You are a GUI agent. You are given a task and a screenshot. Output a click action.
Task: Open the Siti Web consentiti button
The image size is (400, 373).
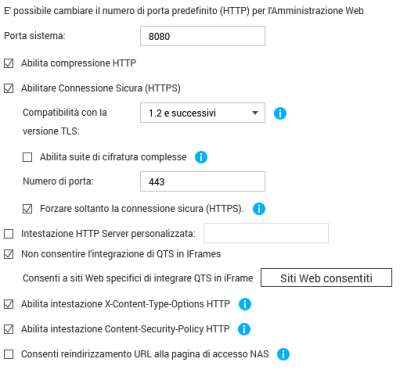click(326, 278)
